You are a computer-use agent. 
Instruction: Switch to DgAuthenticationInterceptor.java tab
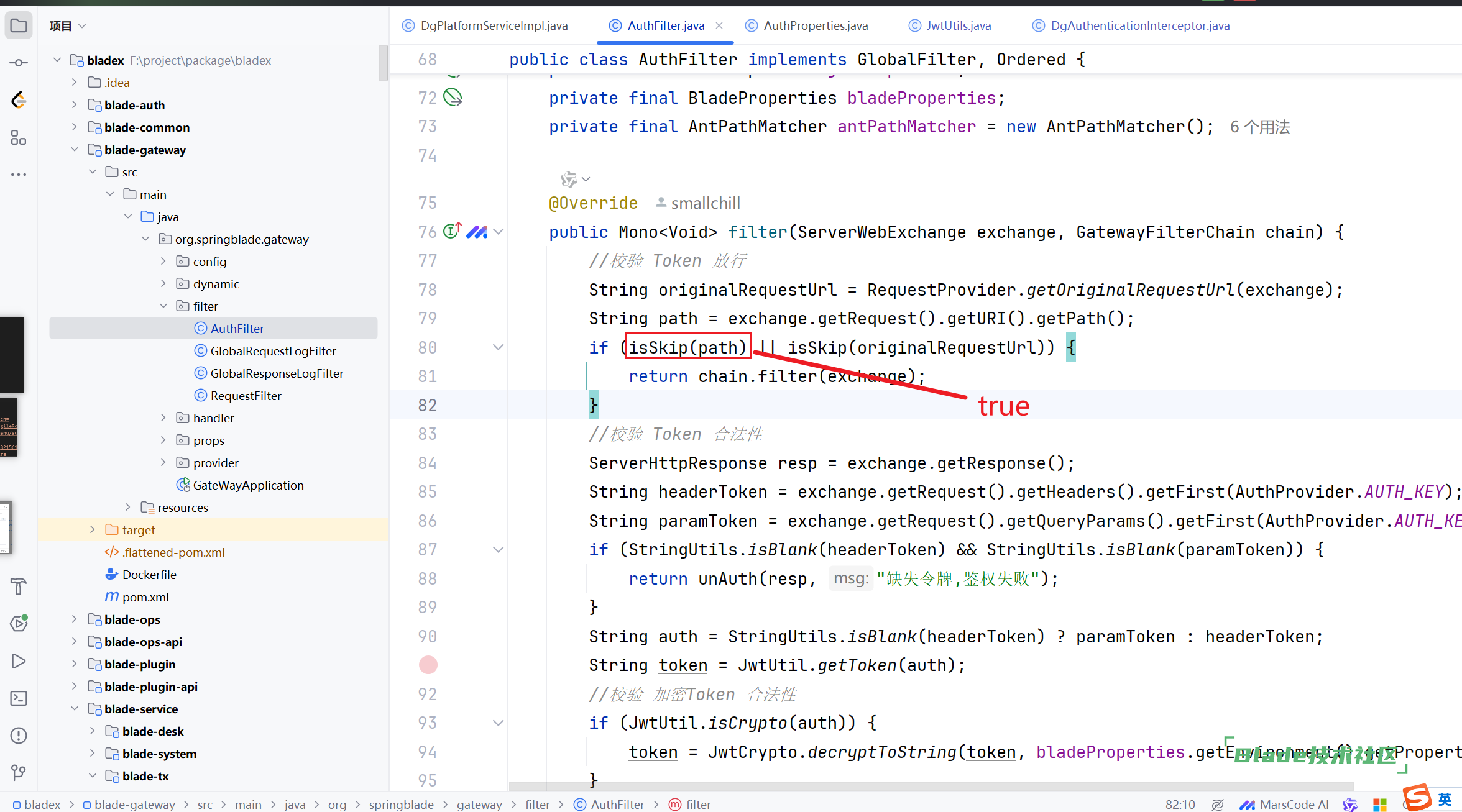pyautogui.click(x=1131, y=25)
